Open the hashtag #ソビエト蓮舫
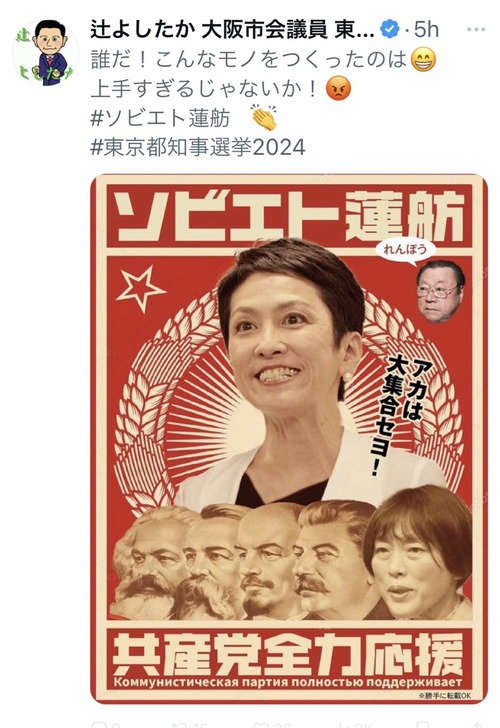The height and width of the screenshot is (728, 500). 160,118
